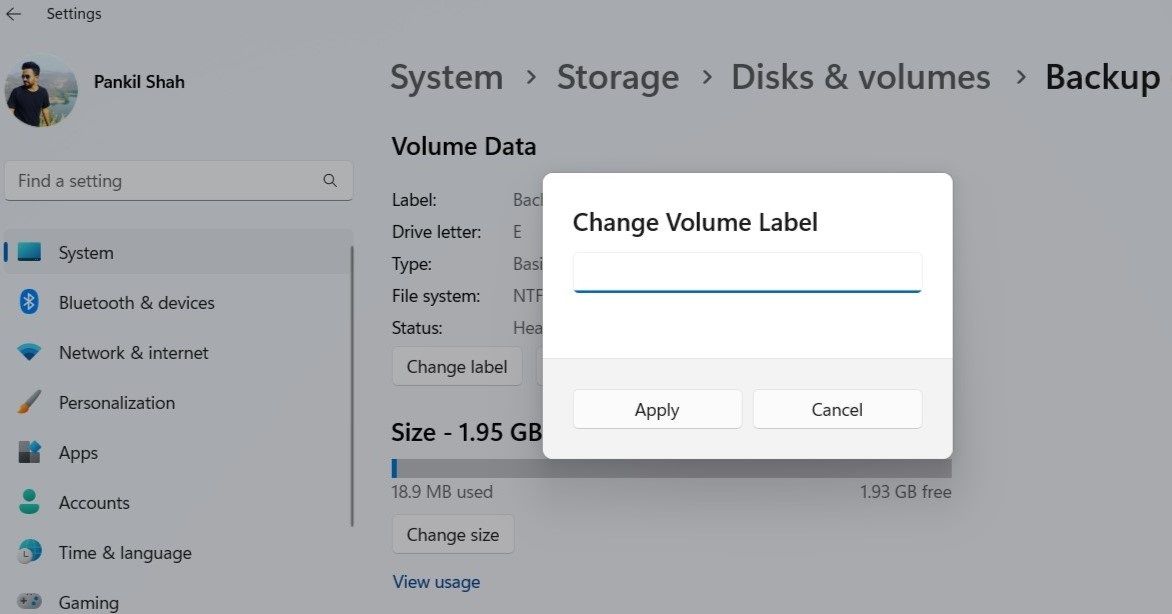Open the View usage link
The image size is (1172, 614).
point(437,582)
